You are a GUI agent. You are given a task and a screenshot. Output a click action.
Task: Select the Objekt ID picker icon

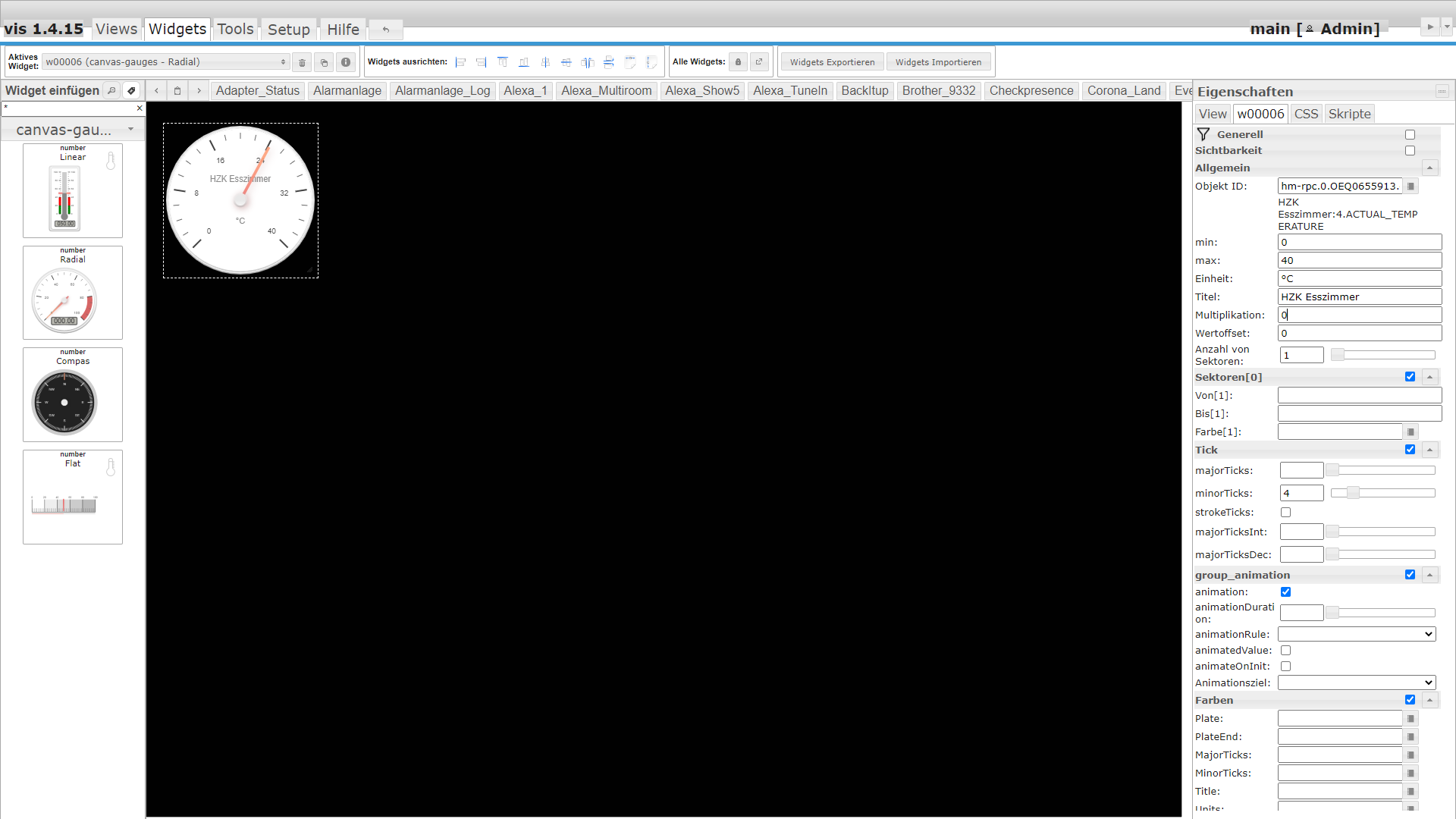point(1411,186)
